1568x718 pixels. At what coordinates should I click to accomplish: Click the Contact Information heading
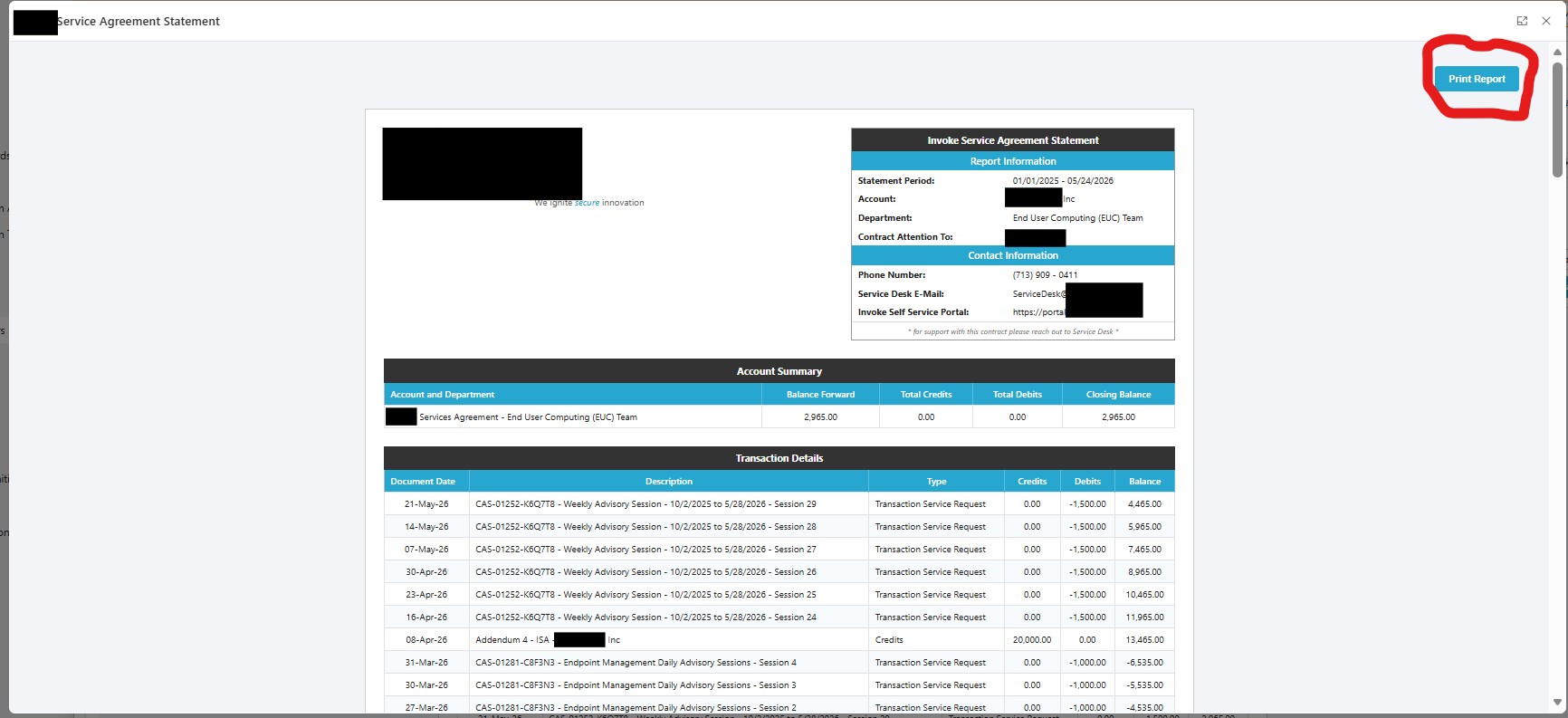[1013, 255]
